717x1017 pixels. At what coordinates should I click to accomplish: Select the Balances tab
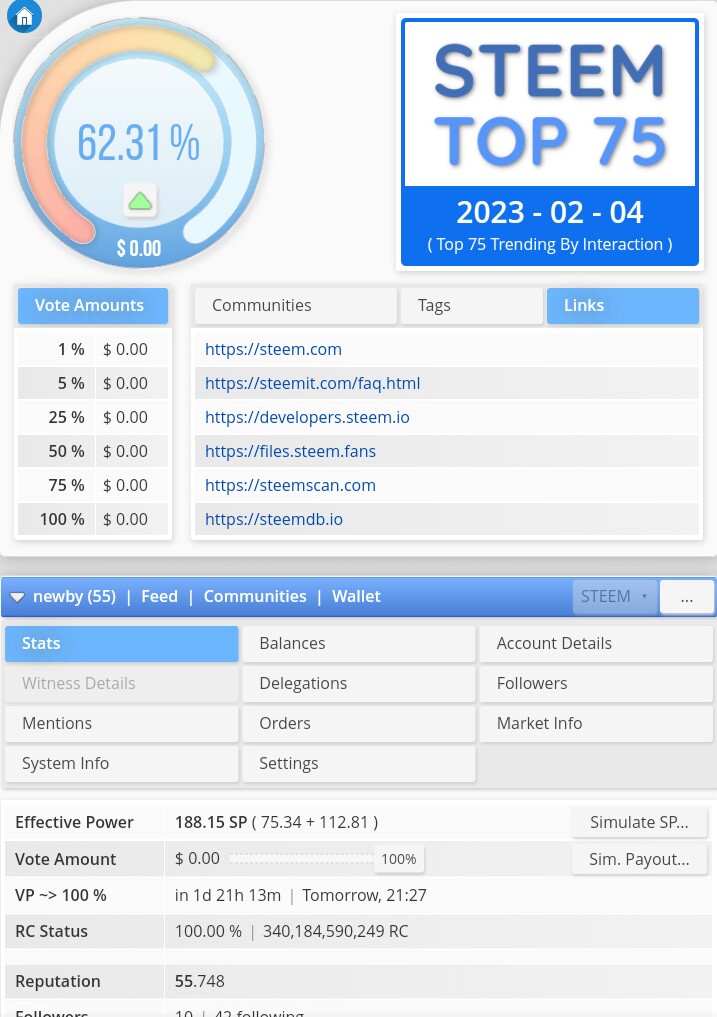point(359,643)
